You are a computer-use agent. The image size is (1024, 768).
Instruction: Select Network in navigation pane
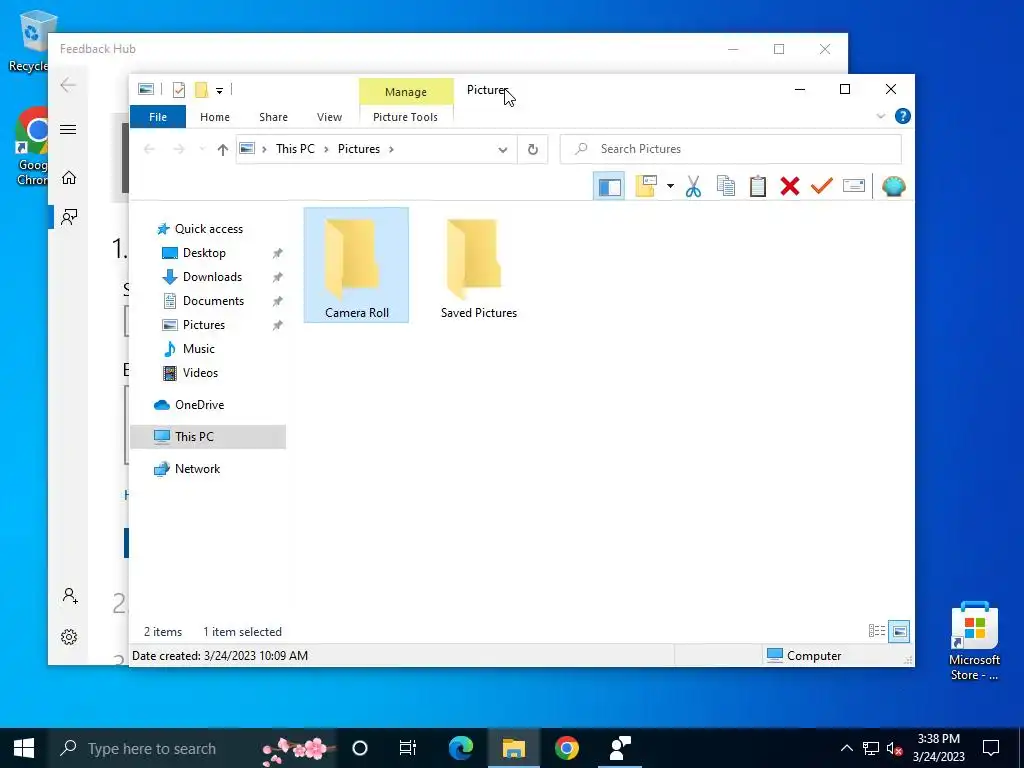(x=197, y=469)
